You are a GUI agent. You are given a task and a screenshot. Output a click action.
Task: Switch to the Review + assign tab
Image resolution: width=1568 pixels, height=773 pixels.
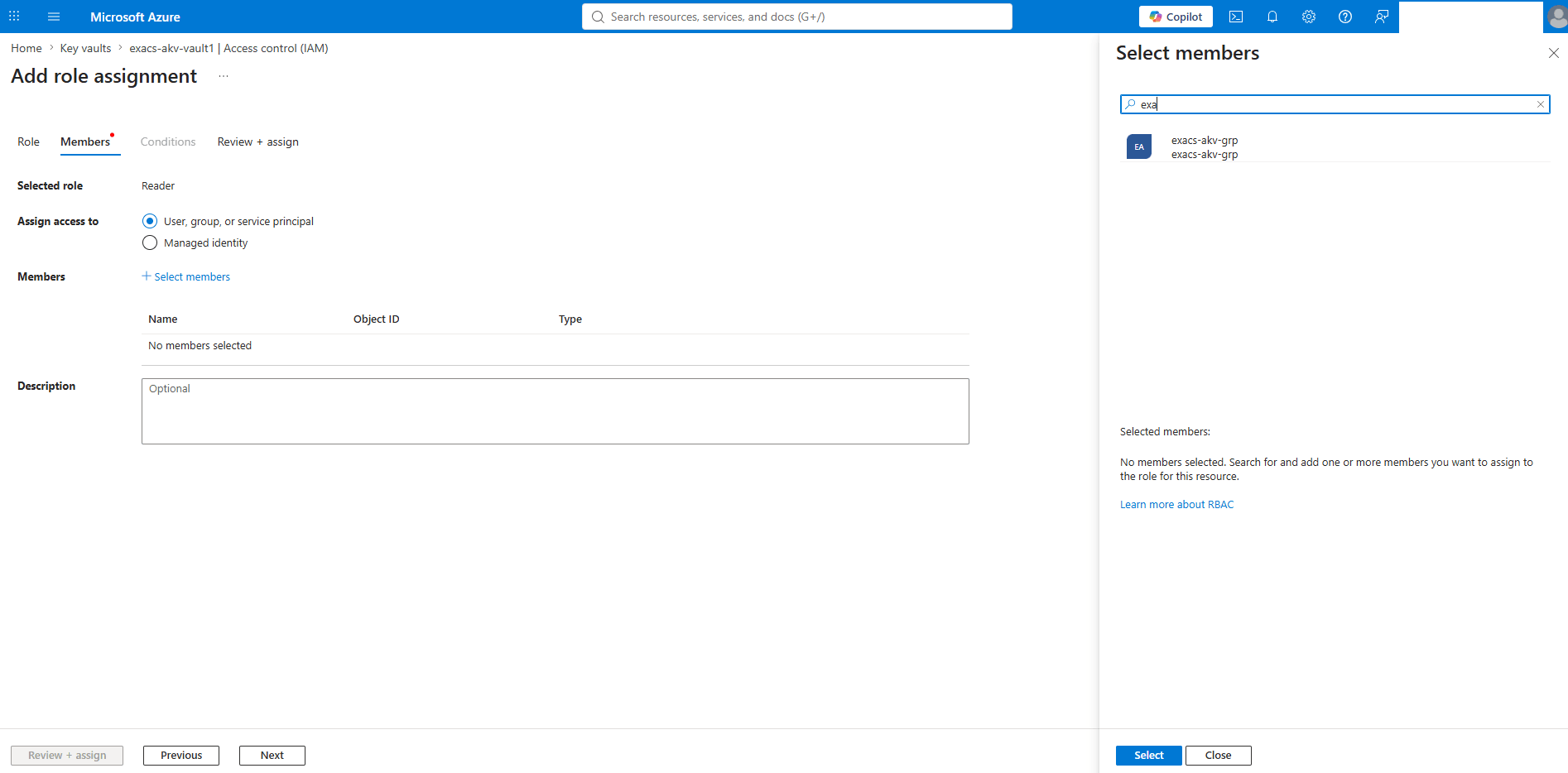(258, 142)
